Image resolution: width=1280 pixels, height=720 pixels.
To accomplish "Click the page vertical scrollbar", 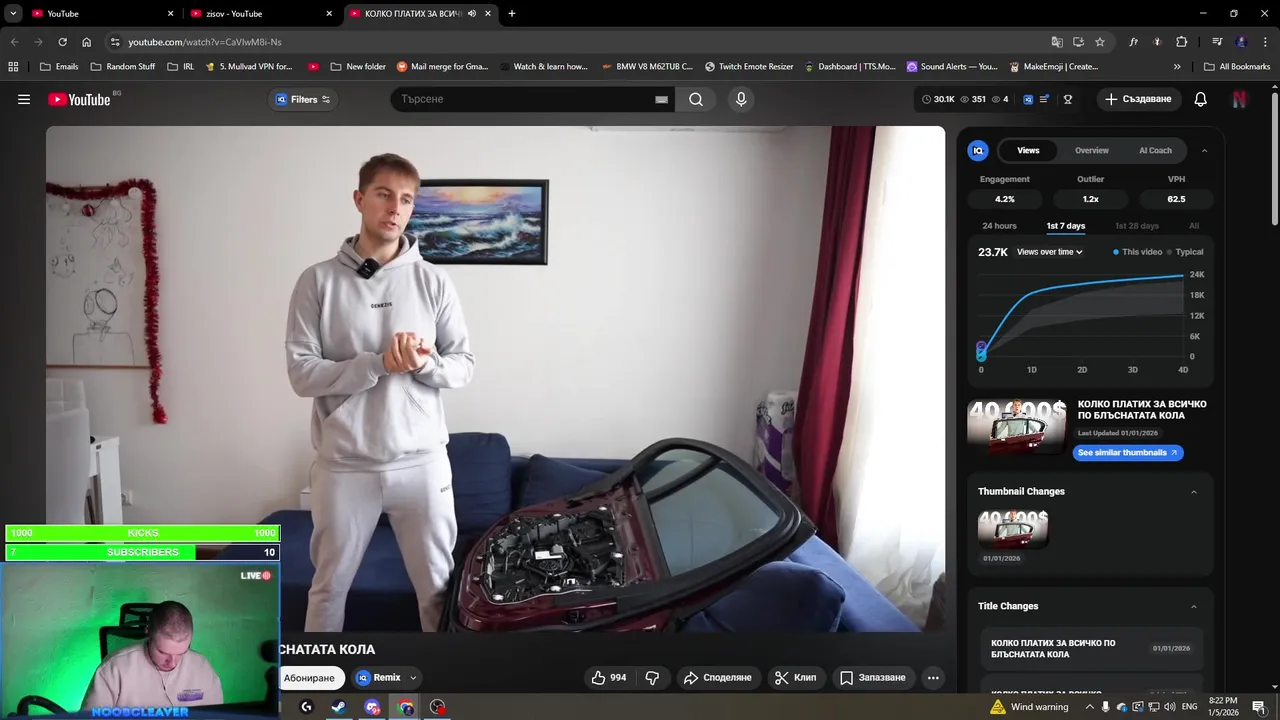I will pyautogui.click(x=1274, y=160).
